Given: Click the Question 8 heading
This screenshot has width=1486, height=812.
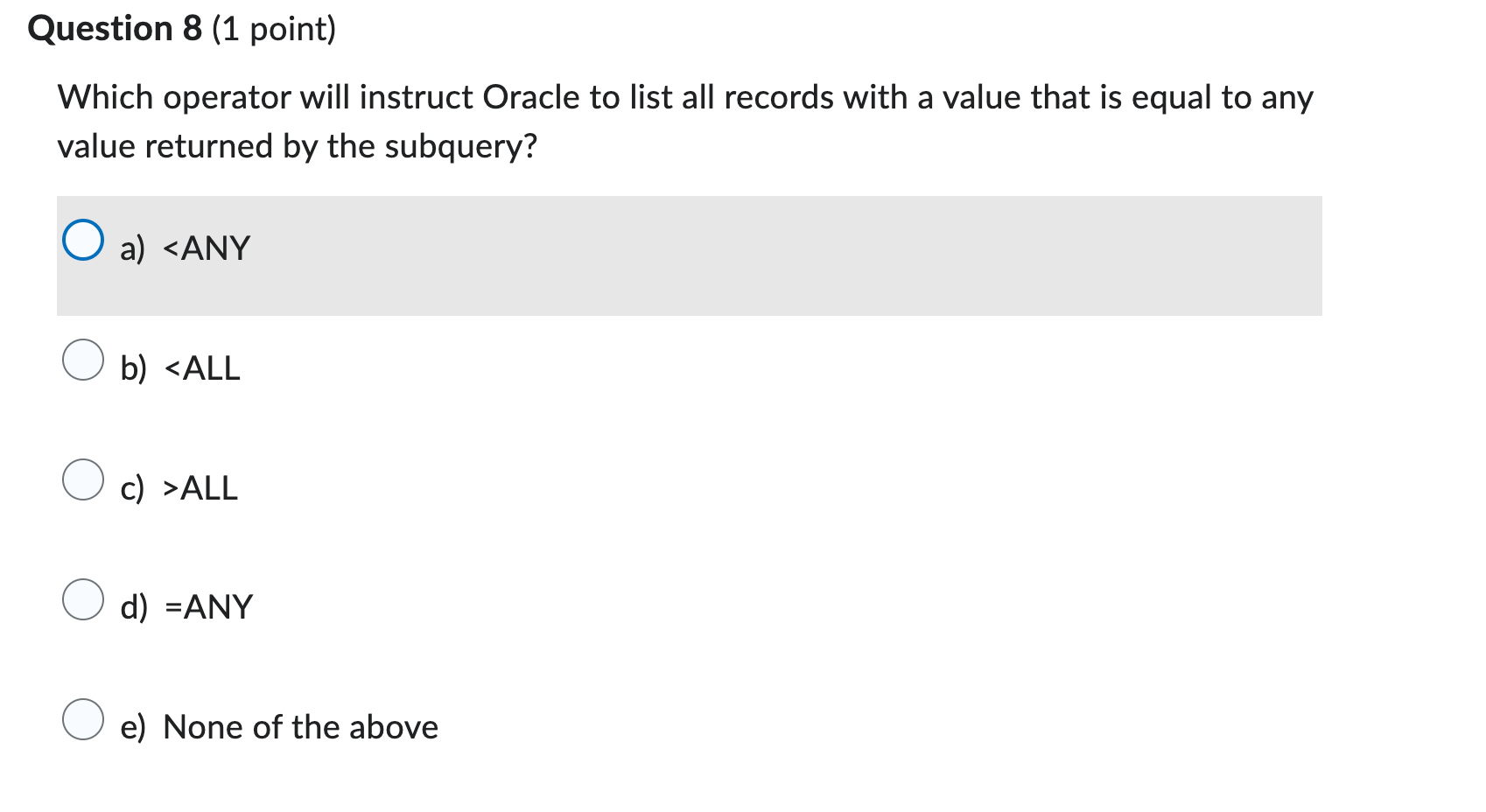Looking at the screenshot, I should tap(115, 29).
